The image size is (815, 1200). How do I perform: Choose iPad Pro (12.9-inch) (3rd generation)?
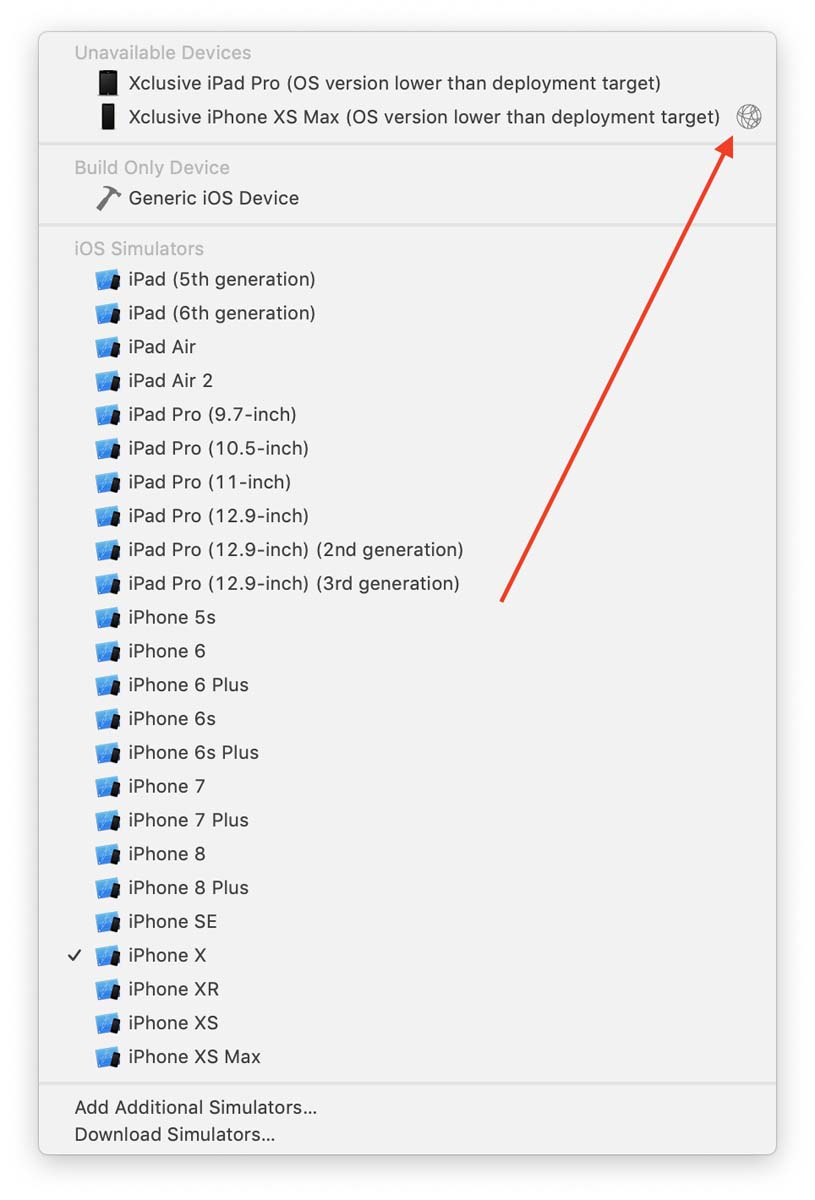click(x=293, y=584)
